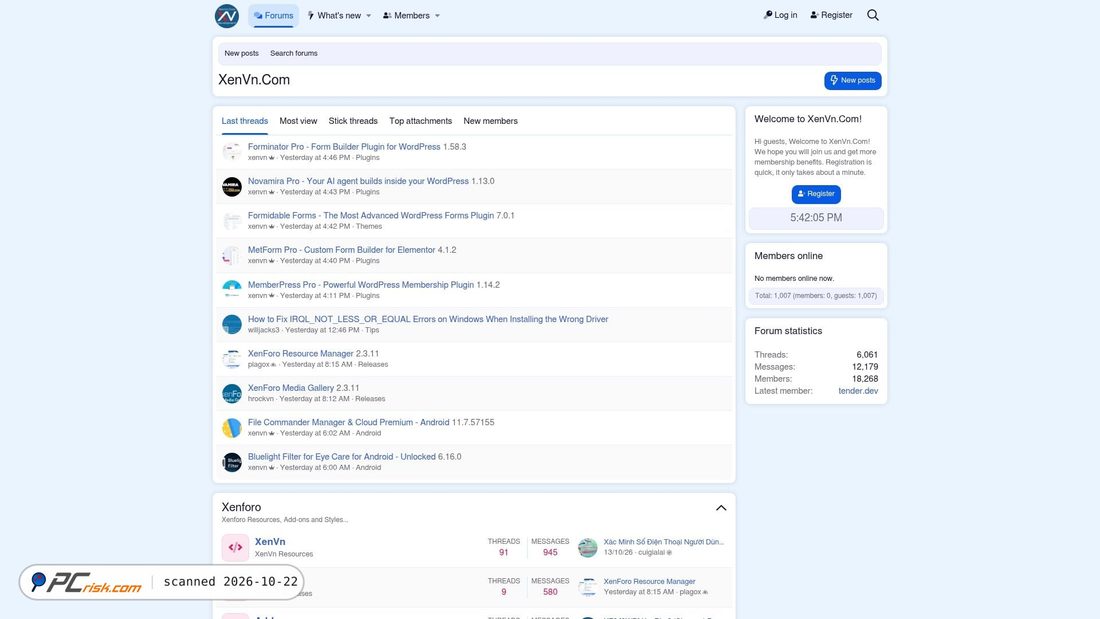Viewport: 1100px width, 619px height.
Task: Click avatar beside XenForo Resource Manager 2.3.11
Action: pyautogui.click(x=232, y=359)
